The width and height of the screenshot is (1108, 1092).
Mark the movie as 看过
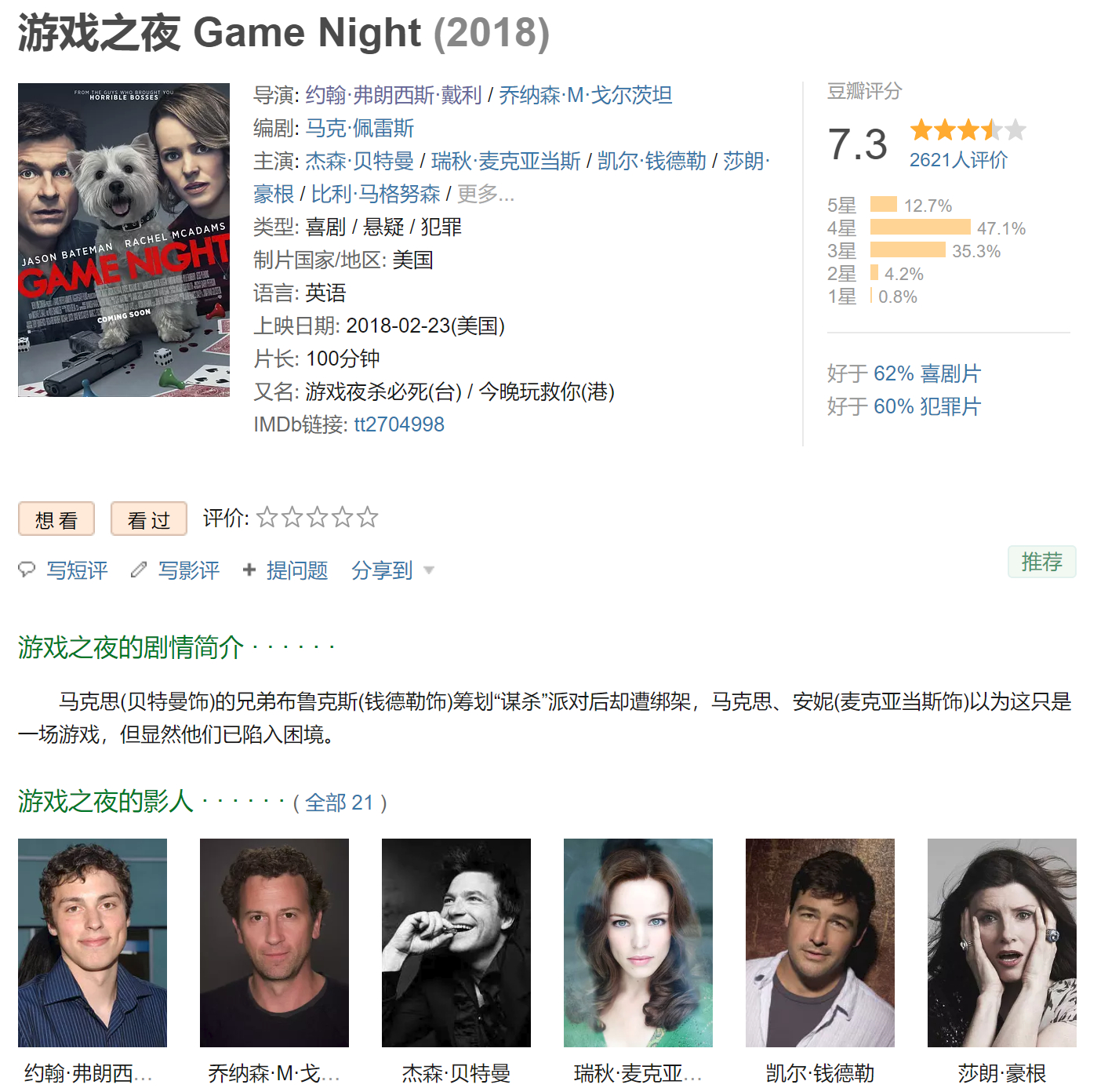pyautogui.click(x=149, y=519)
